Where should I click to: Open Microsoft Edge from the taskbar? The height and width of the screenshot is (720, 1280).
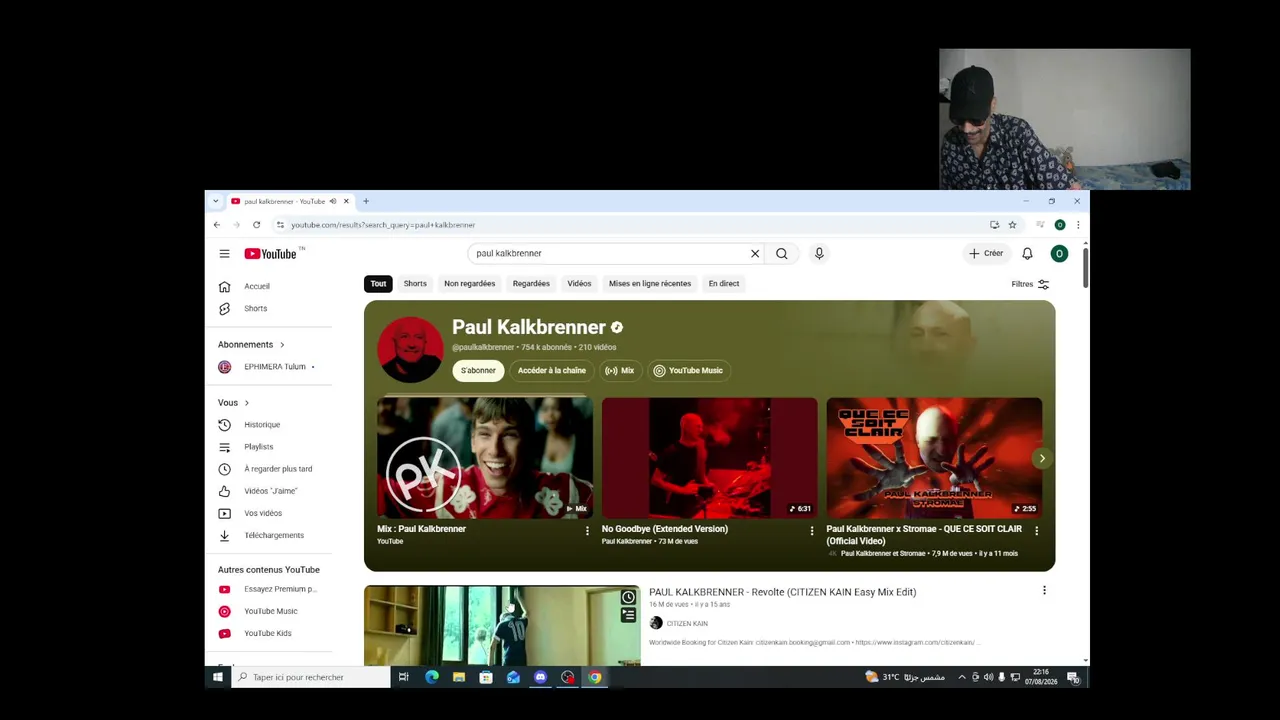pyautogui.click(x=432, y=677)
